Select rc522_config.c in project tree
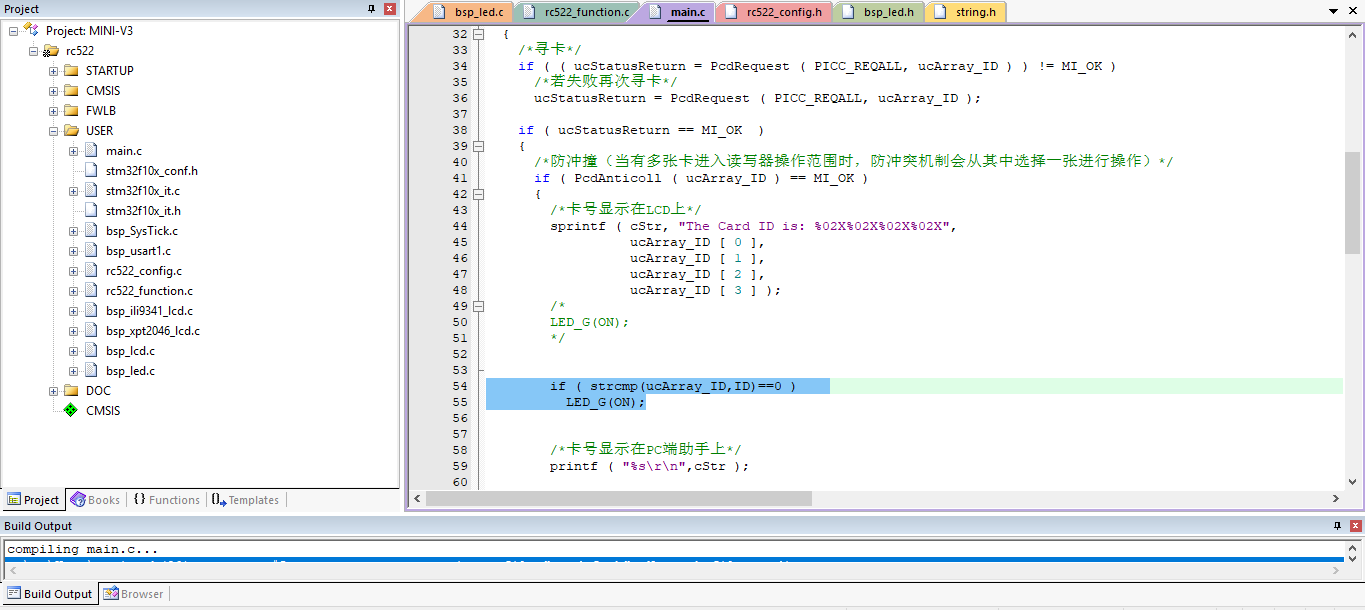Screen dimensions: 1365x610 click(x=144, y=271)
